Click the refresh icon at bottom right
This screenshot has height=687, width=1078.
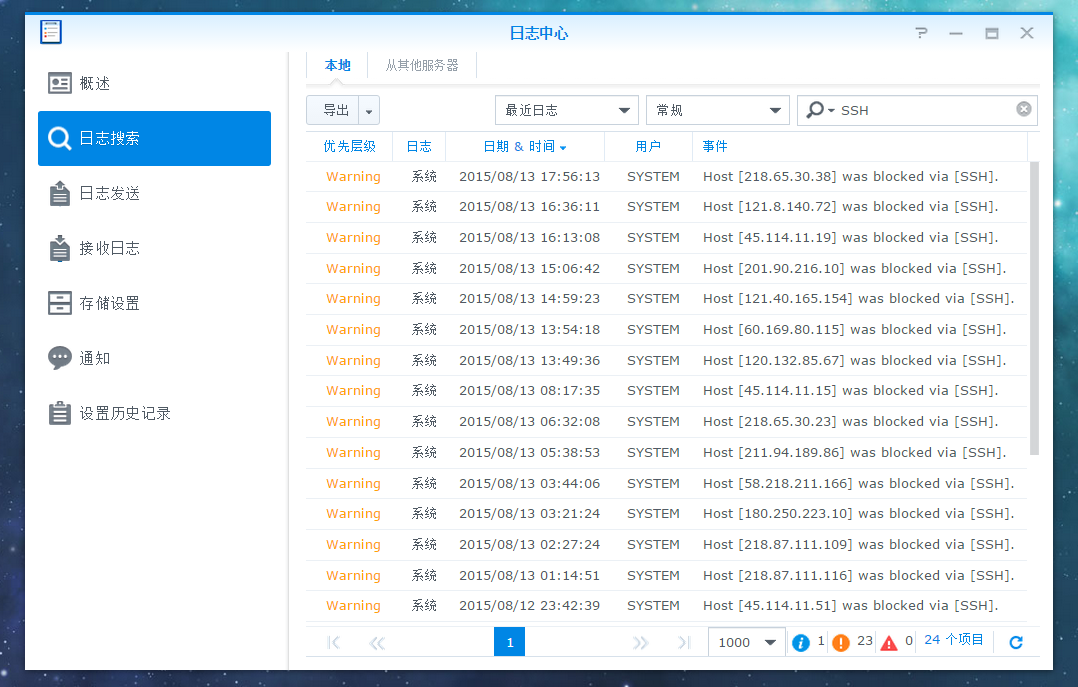click(1016, 642)
